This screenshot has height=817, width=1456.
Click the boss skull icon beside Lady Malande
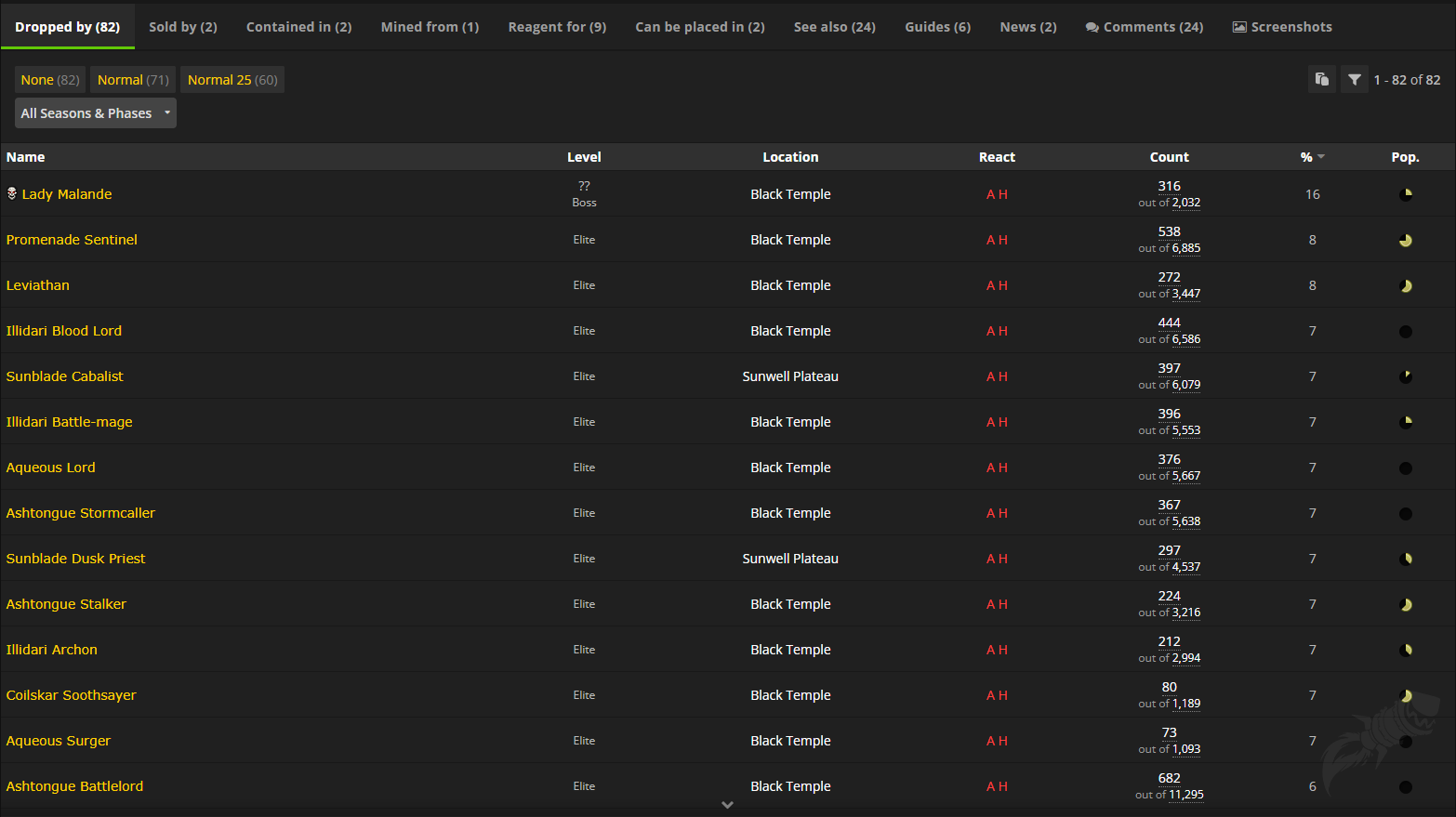pos(12,193)
